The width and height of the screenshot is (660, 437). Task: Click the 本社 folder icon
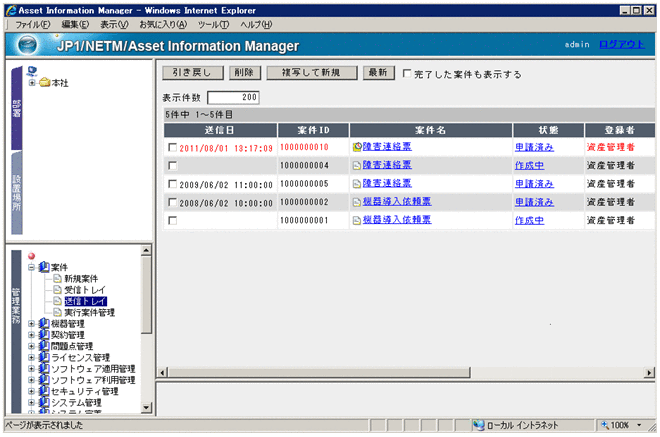tap(45, 83)
